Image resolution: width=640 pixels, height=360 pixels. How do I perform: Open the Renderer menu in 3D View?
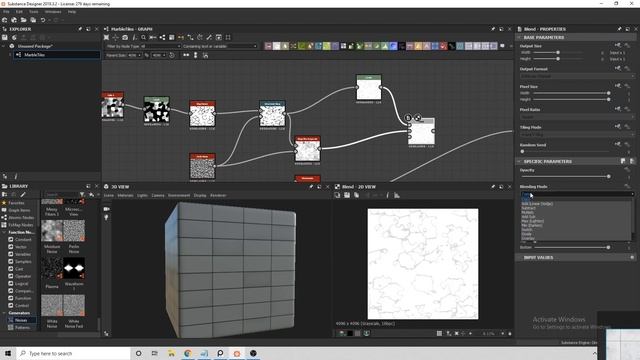218,196
